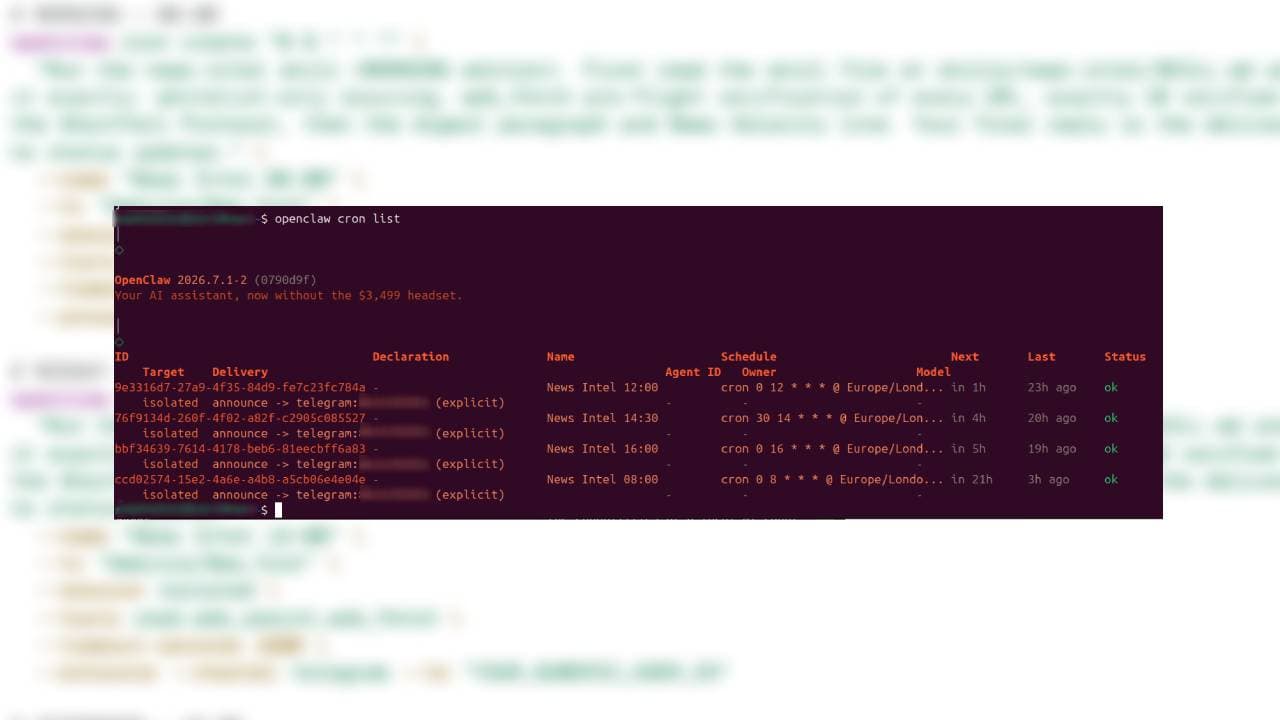Click the '19h ago' last-run value

[x=1052, y=449]
